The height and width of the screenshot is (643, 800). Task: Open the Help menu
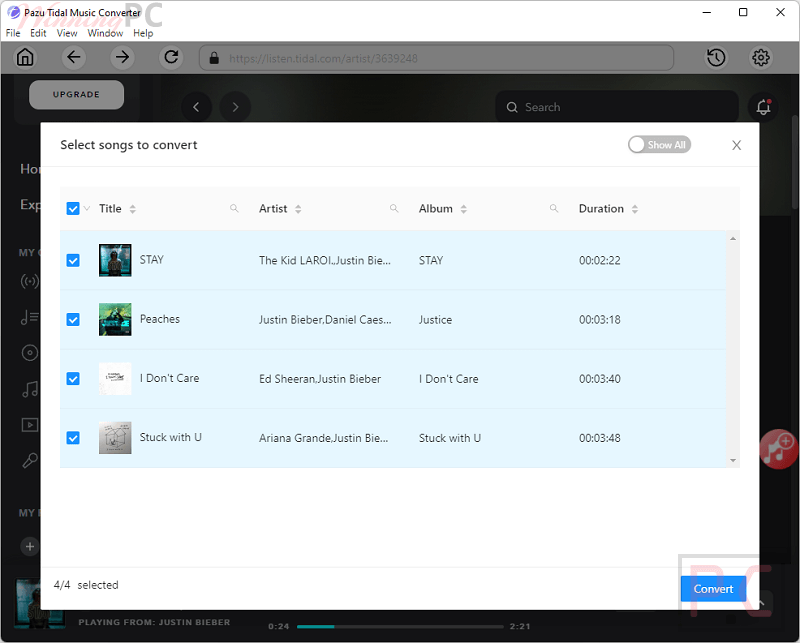point(143,33)
